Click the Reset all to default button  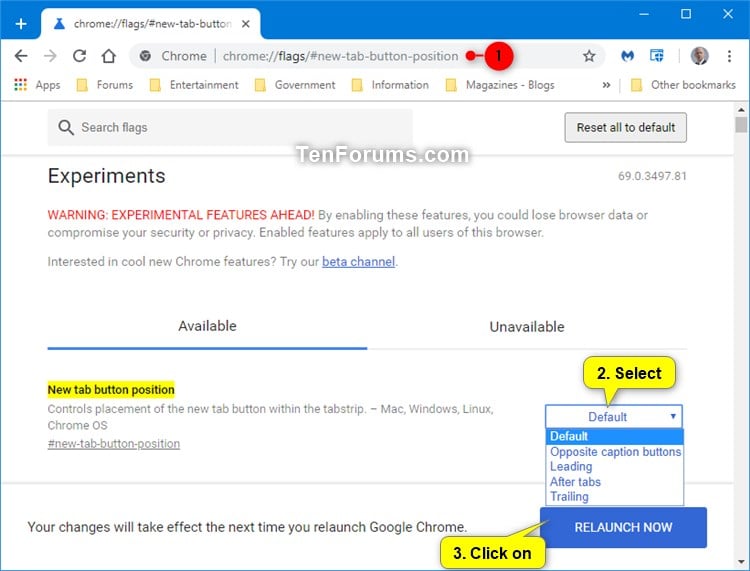[x=626, y=128]
